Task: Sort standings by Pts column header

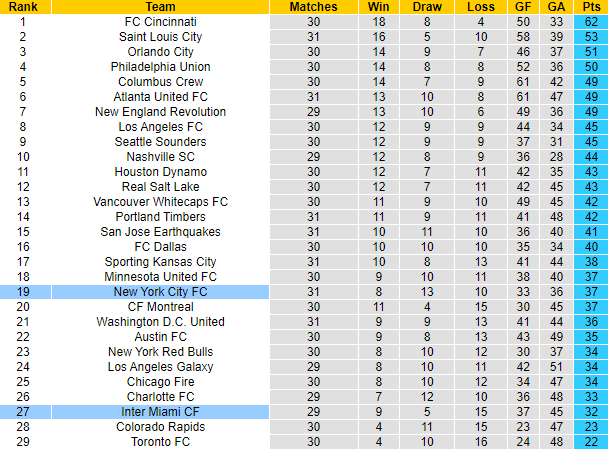Action: pos(590,7)
